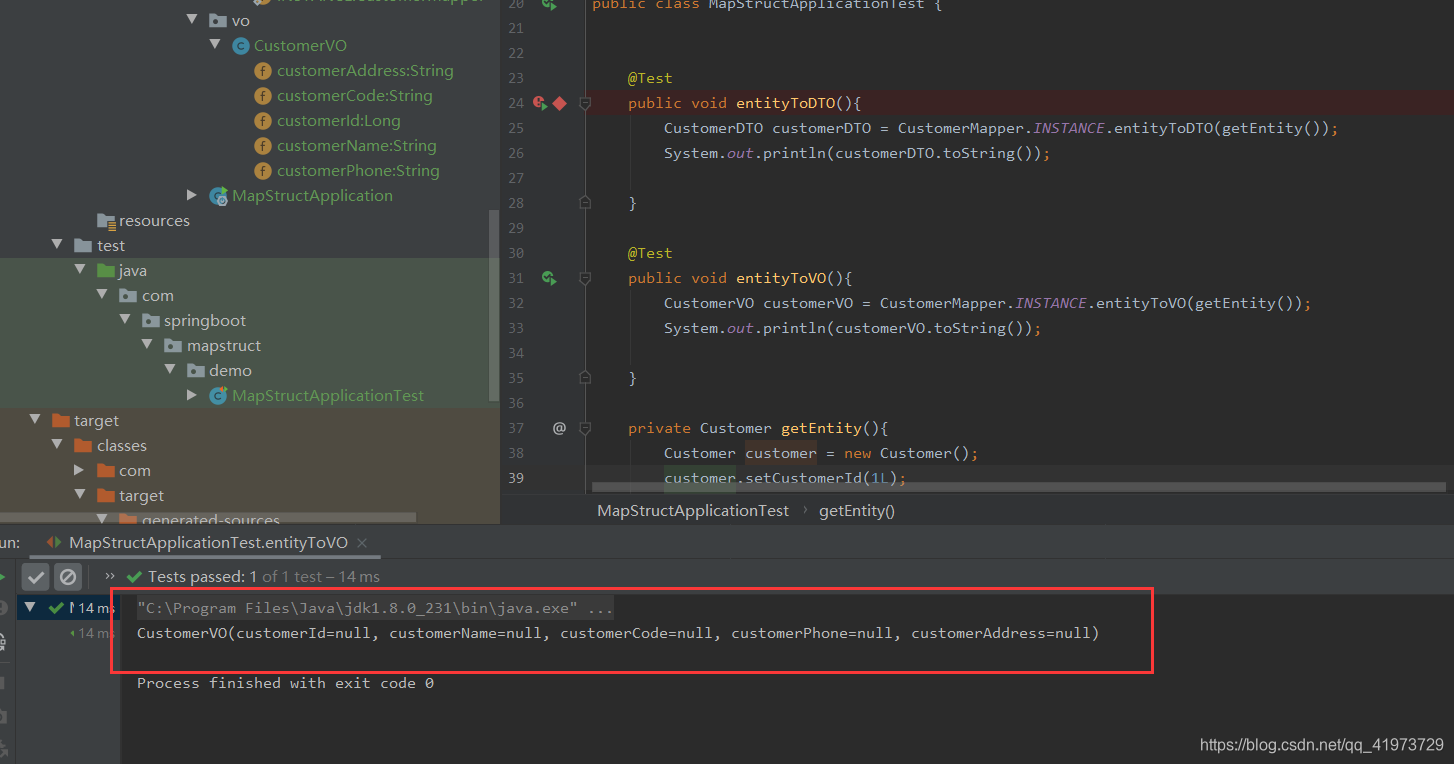Collapse the green java test folder
The image size is (1454, 764).
[x=80, y=270]
